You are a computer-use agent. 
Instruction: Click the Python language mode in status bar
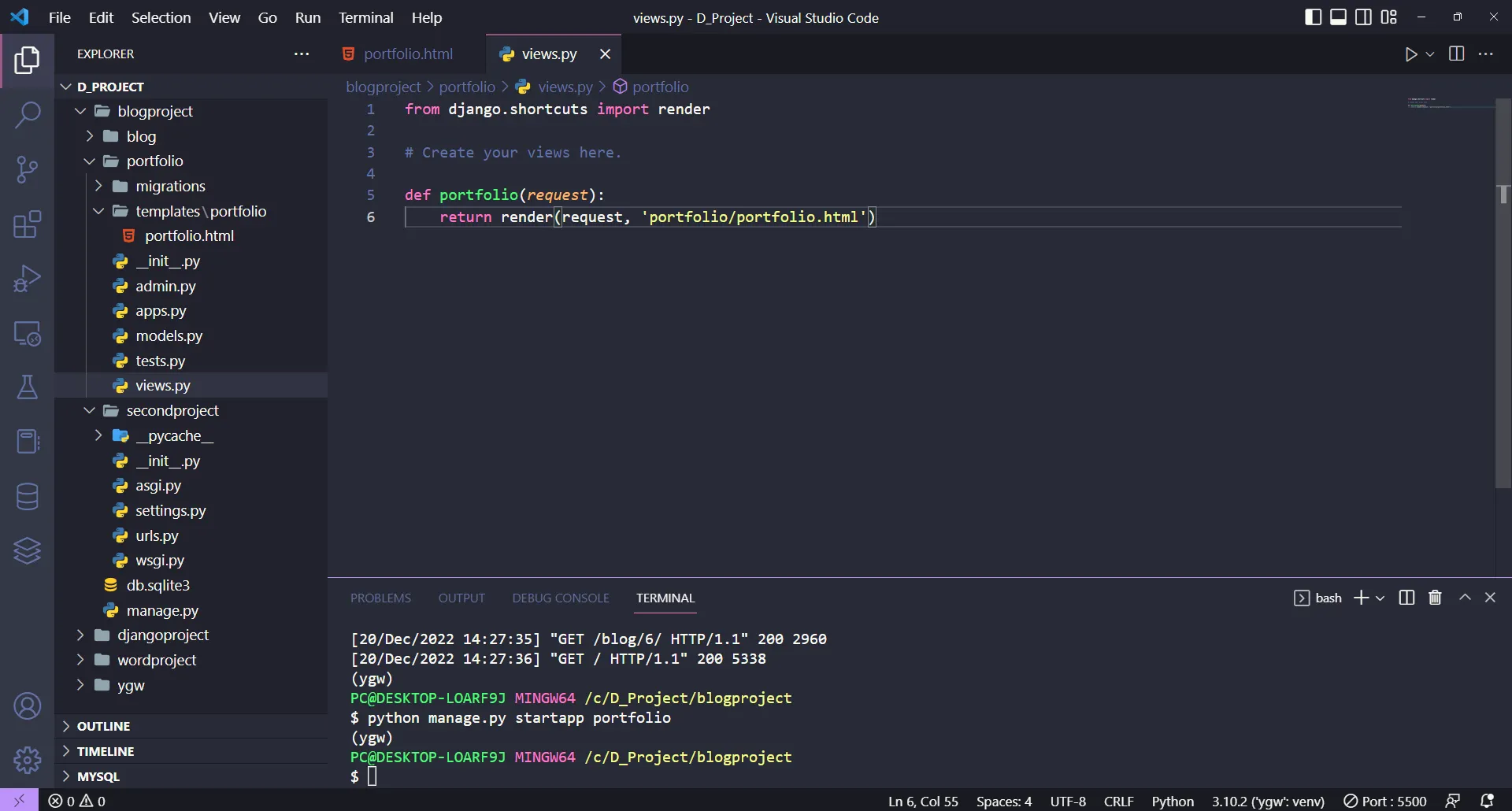[x=1172, y=802]
